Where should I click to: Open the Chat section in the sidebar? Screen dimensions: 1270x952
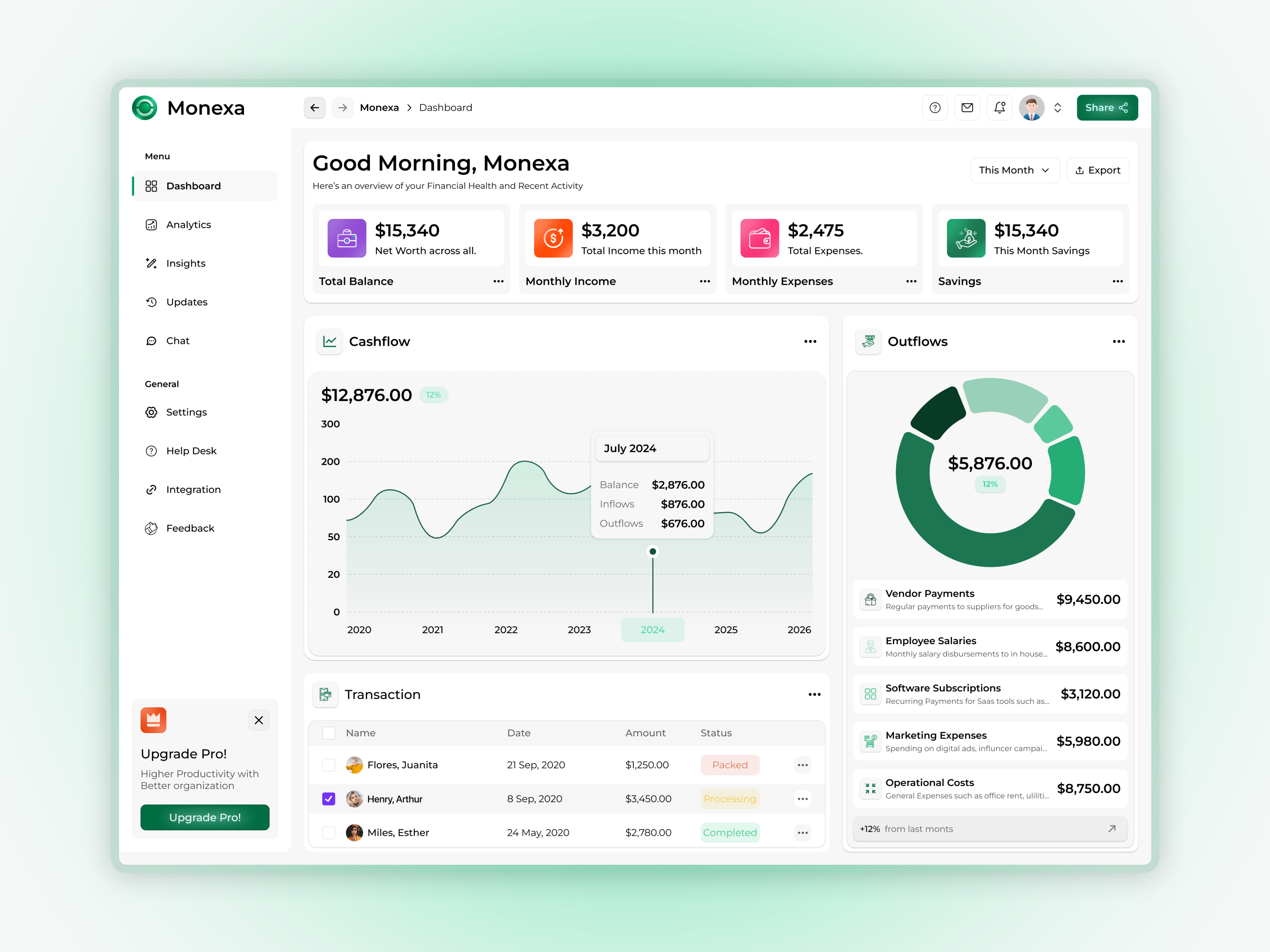coord(178,340)
